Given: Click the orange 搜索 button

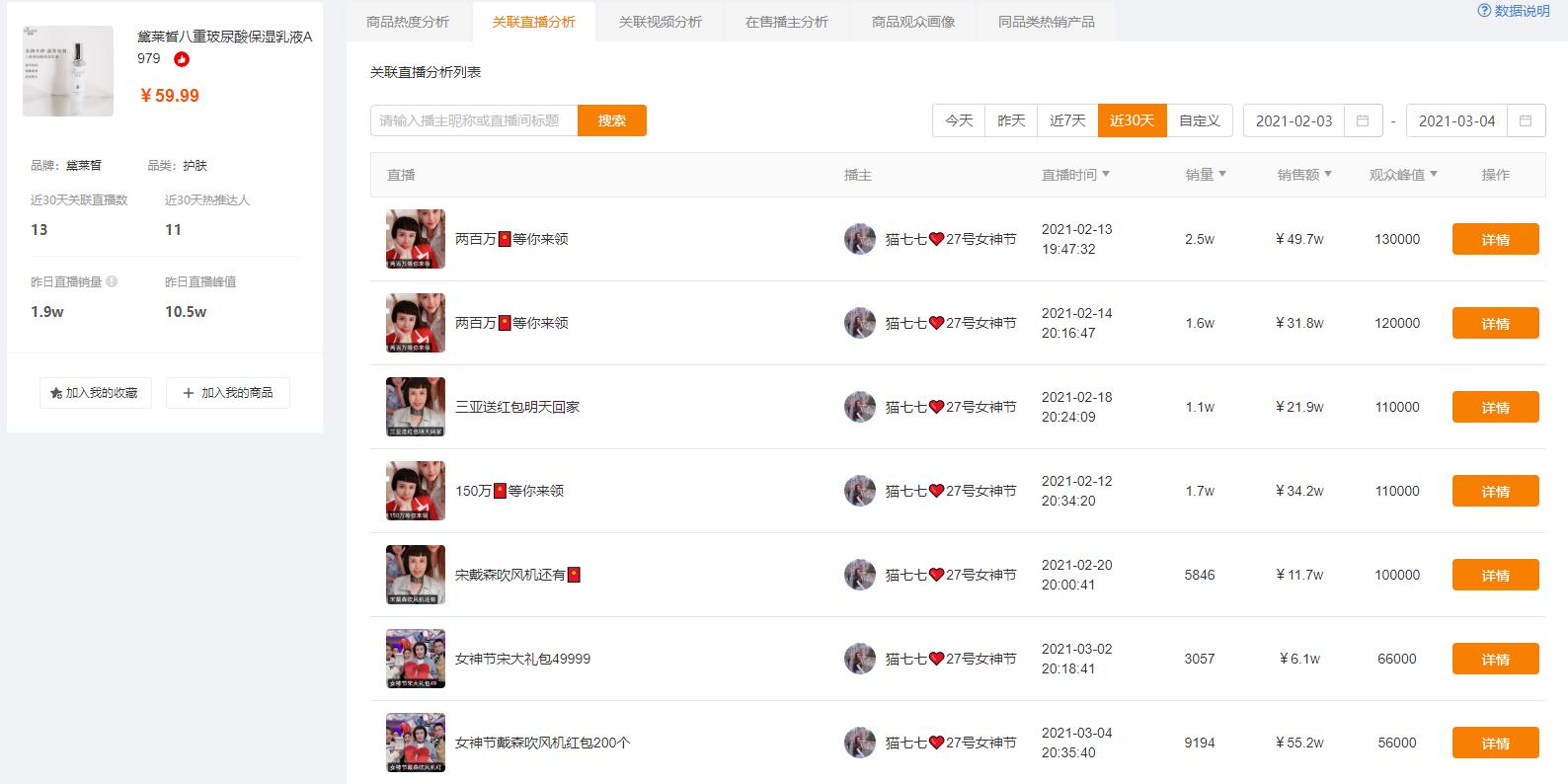Looking at the screenshot, I should point(612,120).
